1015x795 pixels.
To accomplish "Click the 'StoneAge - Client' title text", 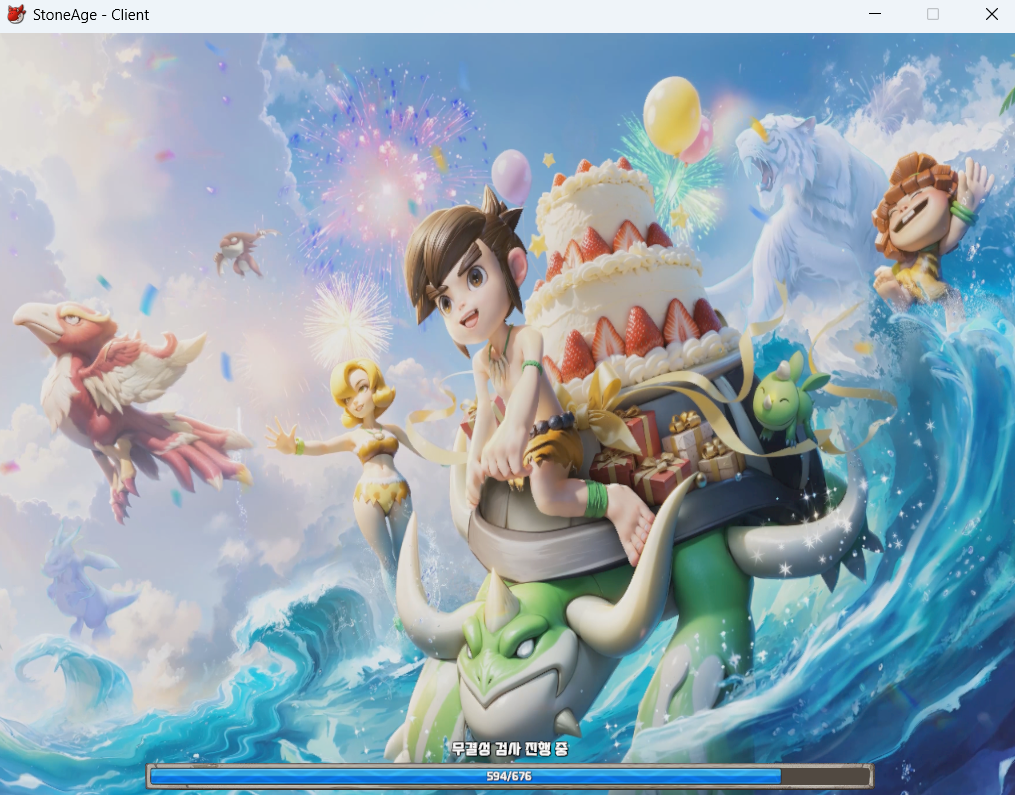I will point(91,15).
